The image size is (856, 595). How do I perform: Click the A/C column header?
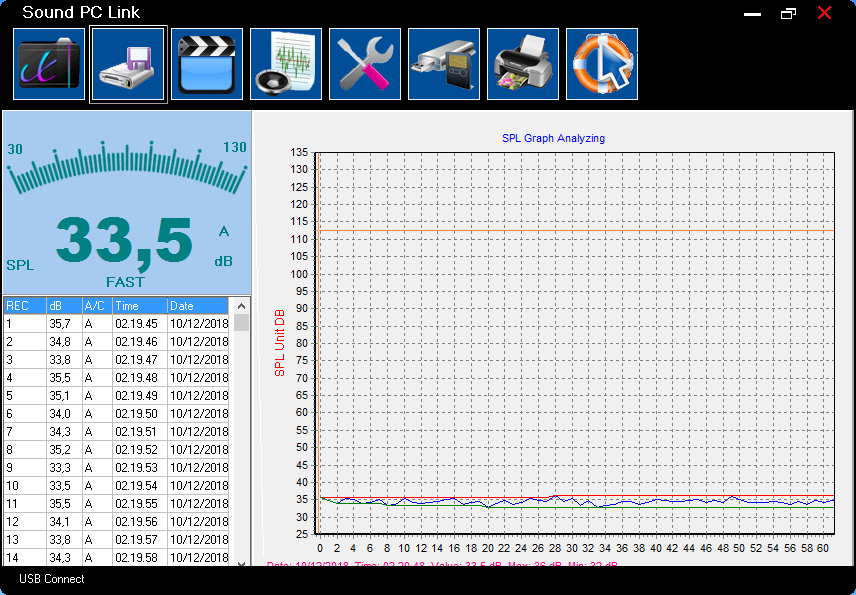pyautogui.click(x=97, y=306)
